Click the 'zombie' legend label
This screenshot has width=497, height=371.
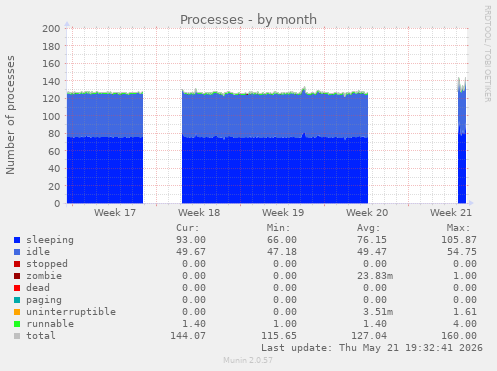[44, 276]
